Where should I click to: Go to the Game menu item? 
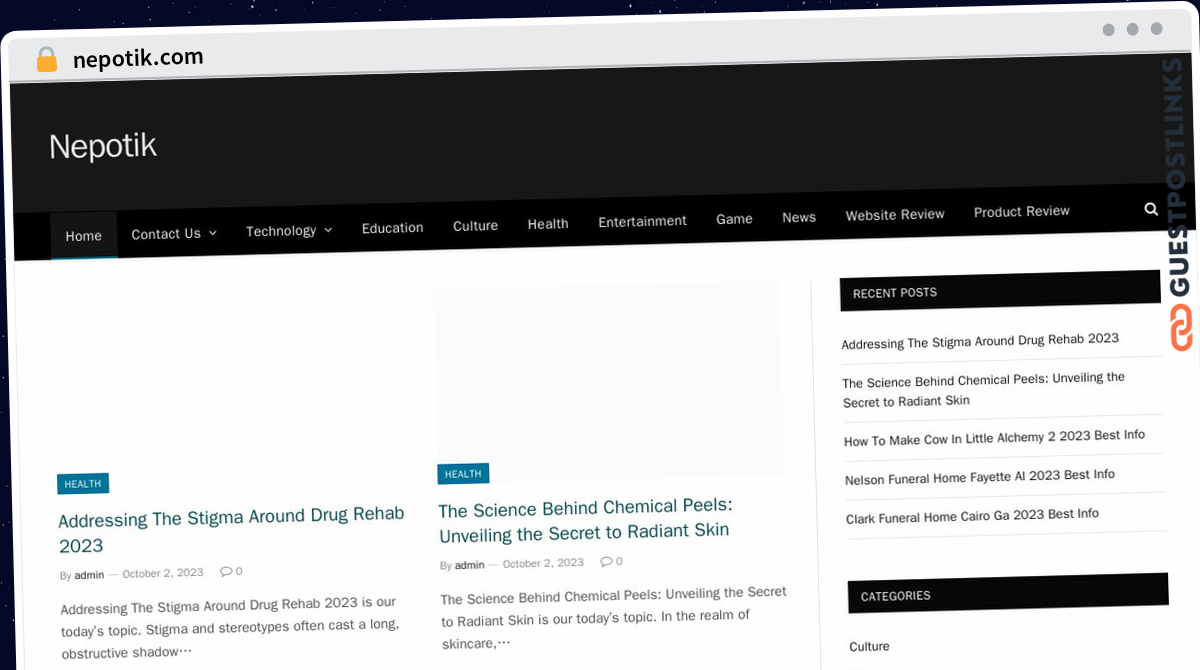point(734,219)
